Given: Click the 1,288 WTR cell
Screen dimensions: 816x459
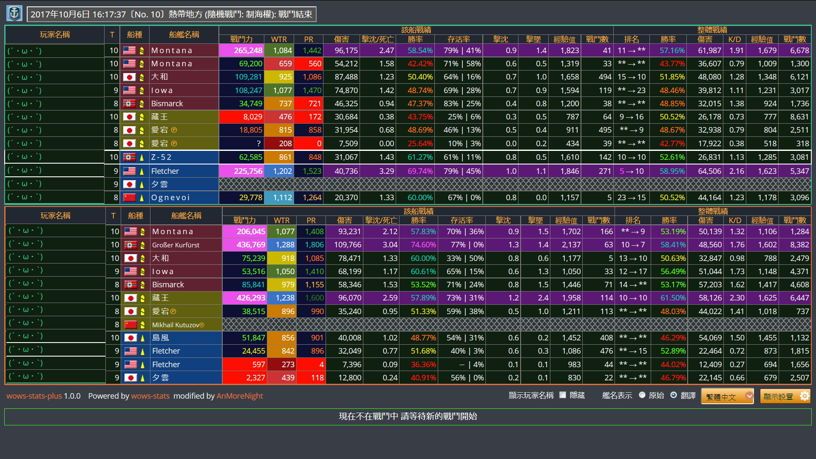Looking at the screenshot, I should click(x=282, y=245).
